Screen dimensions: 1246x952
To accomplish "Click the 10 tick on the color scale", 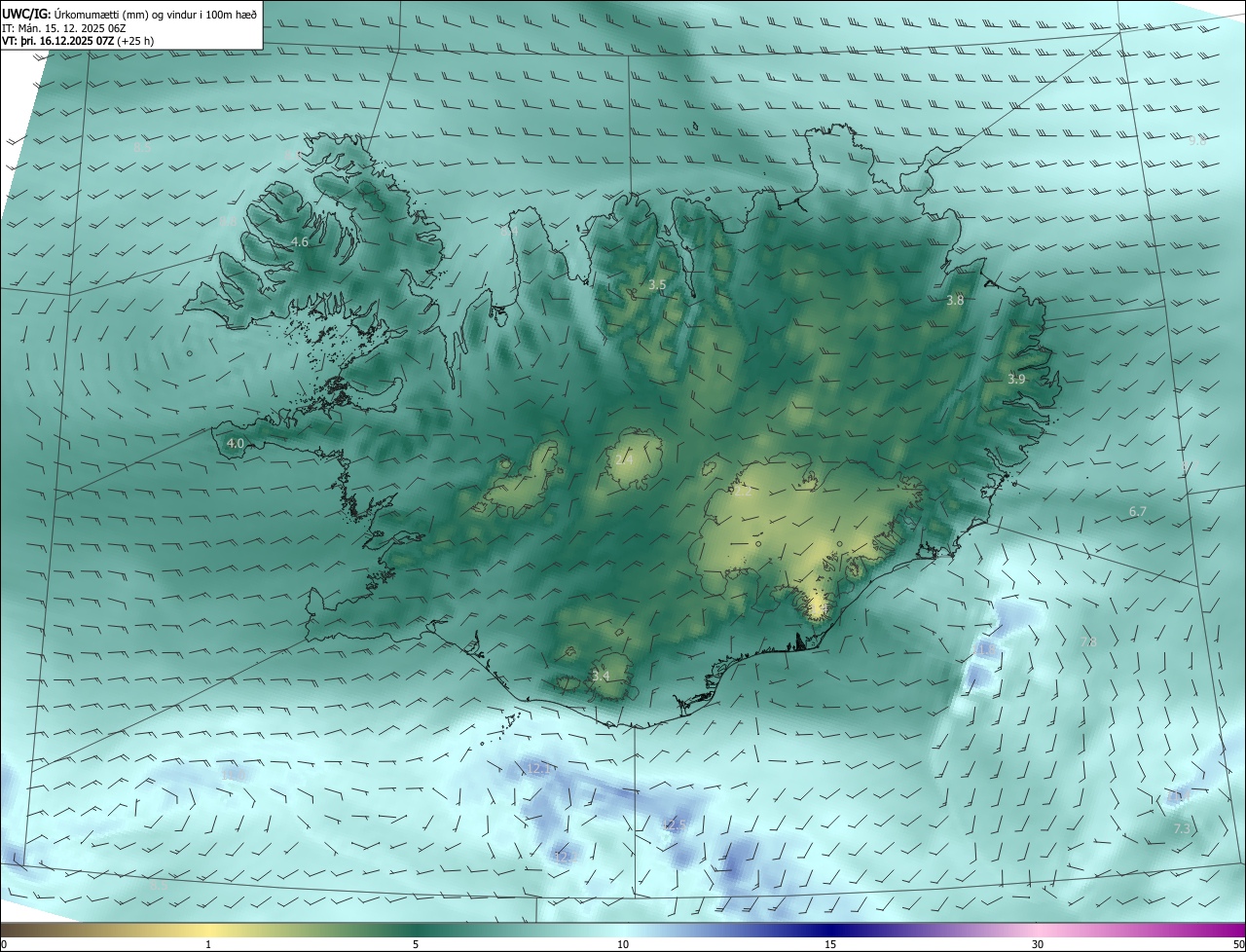I will pyautogui.click(x=623, y=944).
